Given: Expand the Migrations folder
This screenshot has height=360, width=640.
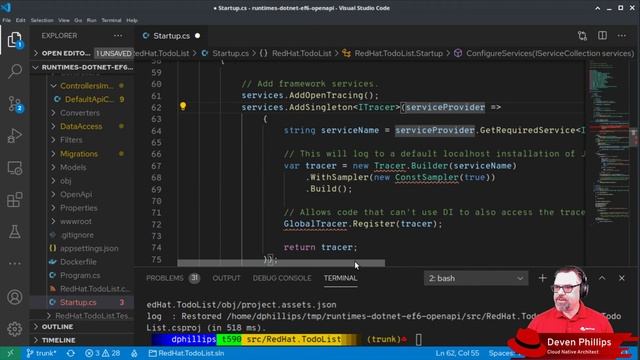Looking at the screenshot, I should (79, 153).
